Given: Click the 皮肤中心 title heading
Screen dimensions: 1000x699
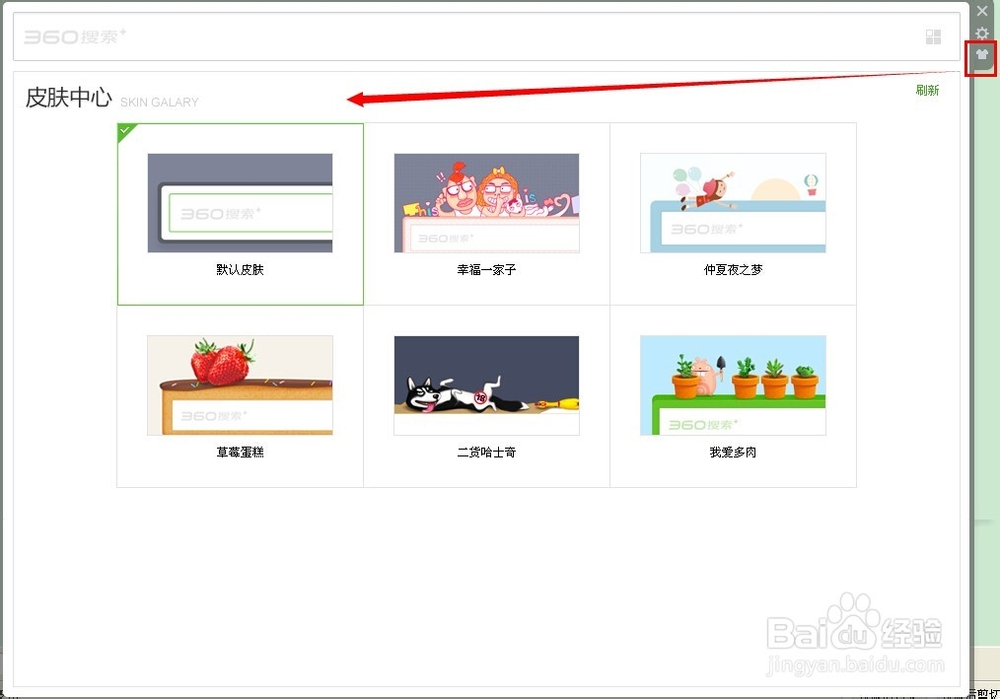Looking at the screenshot, I should [66, 99].
